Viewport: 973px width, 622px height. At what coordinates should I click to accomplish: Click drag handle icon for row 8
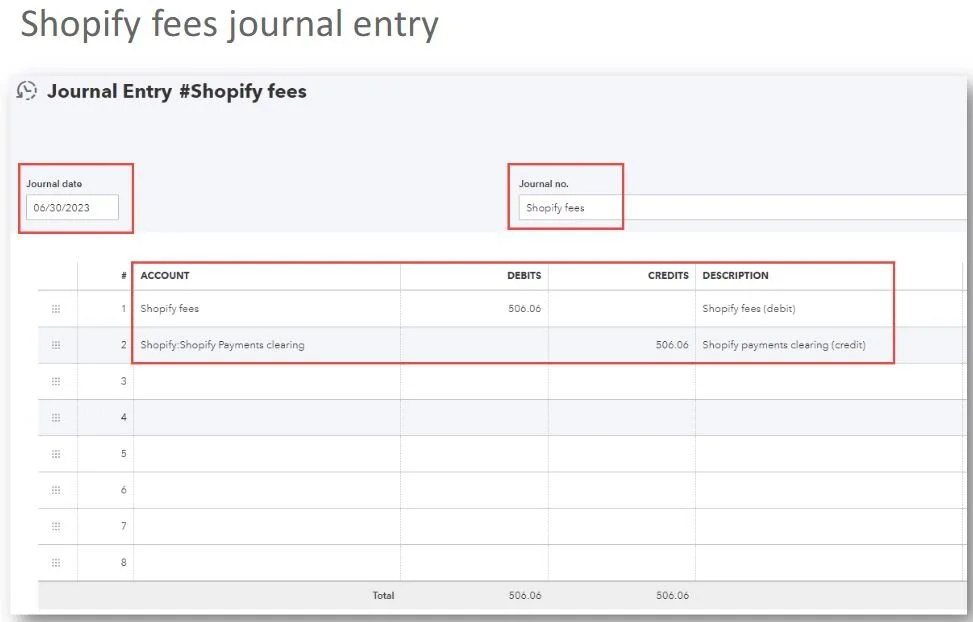[56, 562]
